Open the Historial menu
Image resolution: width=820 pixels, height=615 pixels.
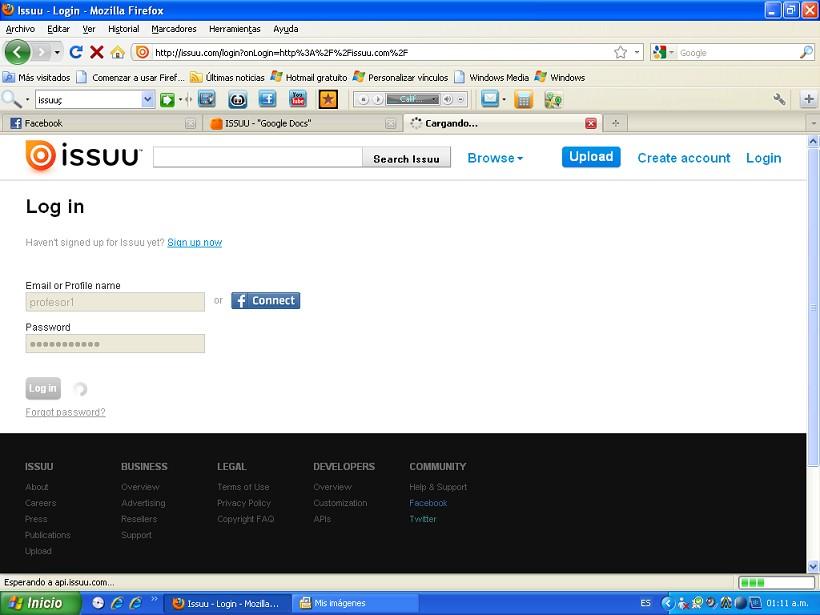click(x=123, y=29)
